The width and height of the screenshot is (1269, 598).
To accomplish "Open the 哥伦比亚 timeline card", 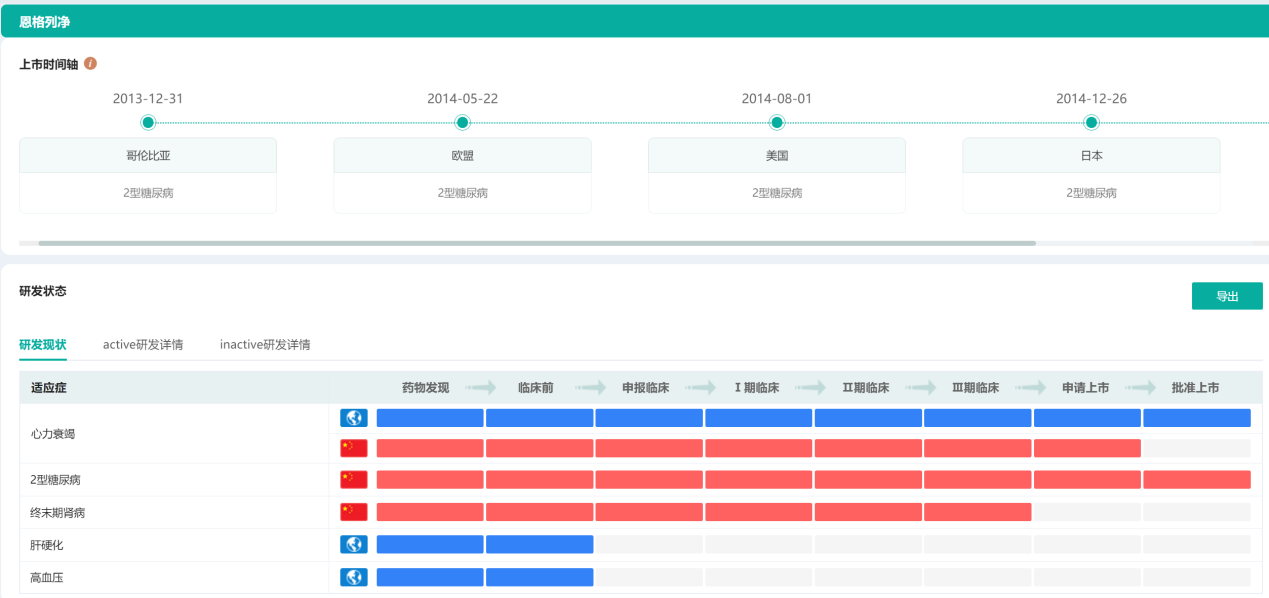I will click(148, 175).
